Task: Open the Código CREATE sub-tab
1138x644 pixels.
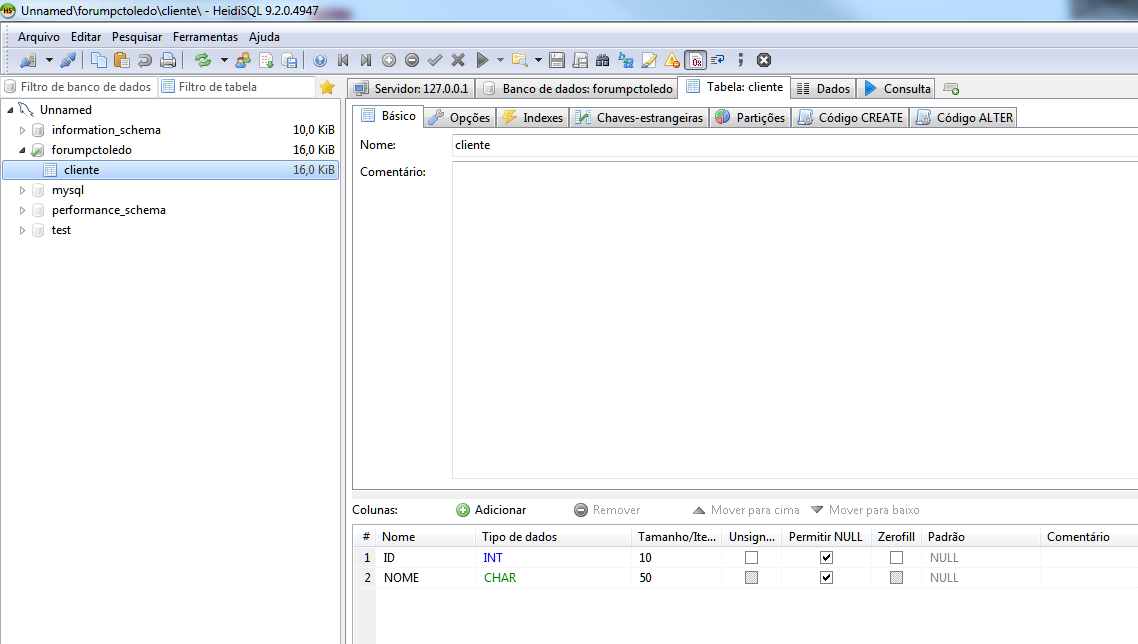Action: pos(850,118)
